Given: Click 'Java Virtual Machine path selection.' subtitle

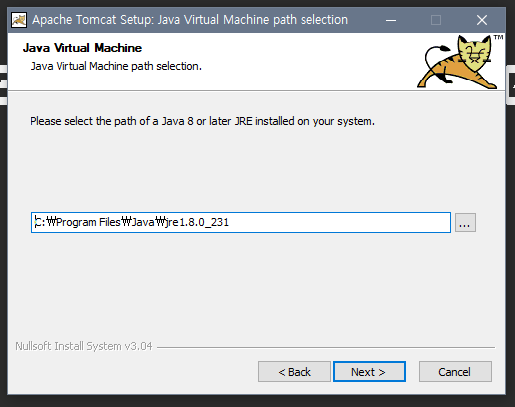Looking at the screenshot, I should [116, 66].
